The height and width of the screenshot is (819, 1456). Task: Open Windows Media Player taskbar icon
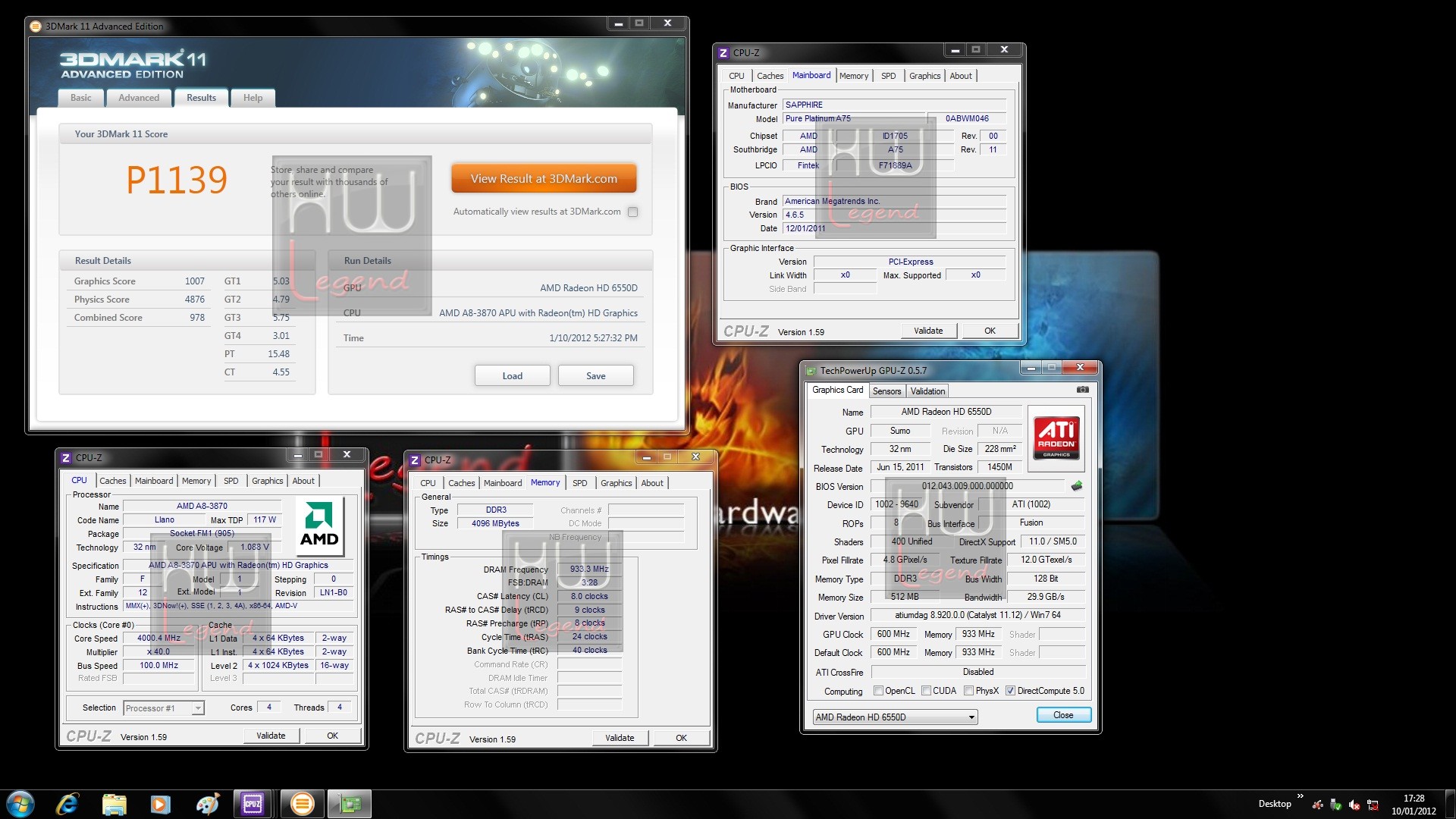[161, 804]
